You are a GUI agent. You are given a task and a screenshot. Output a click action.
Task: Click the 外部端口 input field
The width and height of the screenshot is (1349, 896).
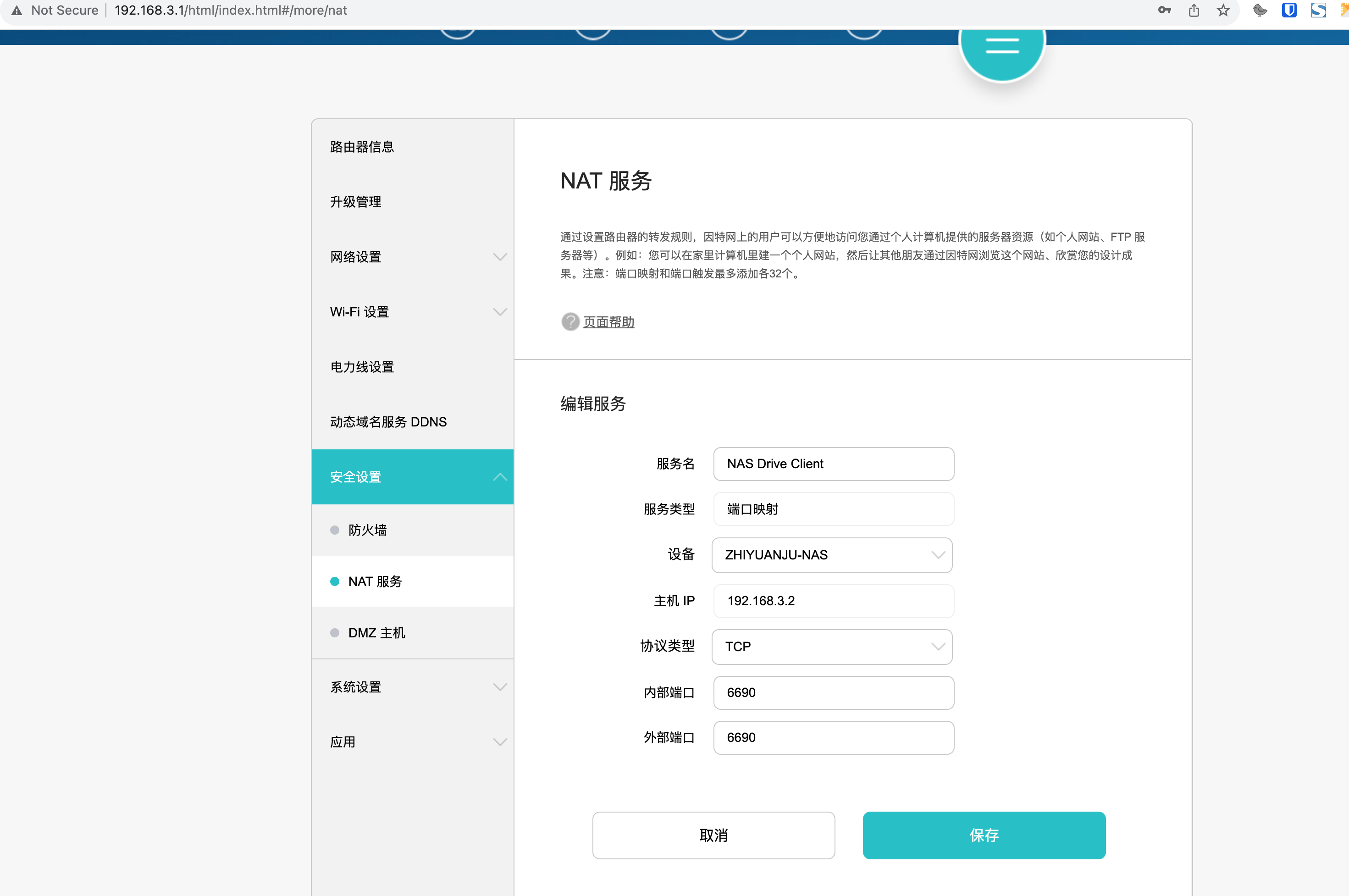click(x=833, y=737)
